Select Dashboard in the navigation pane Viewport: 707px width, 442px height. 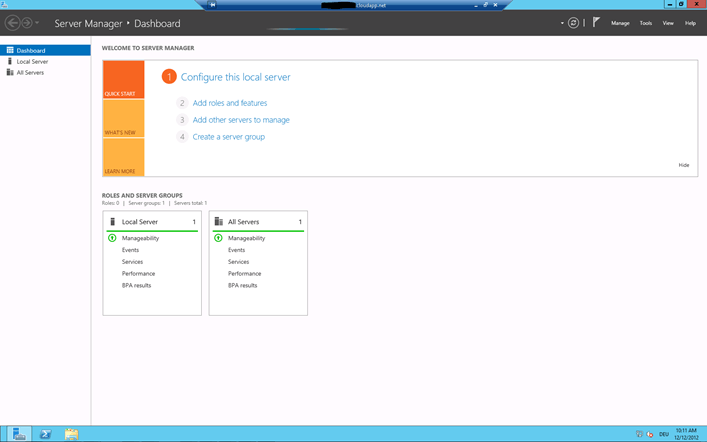coord(45,50)
